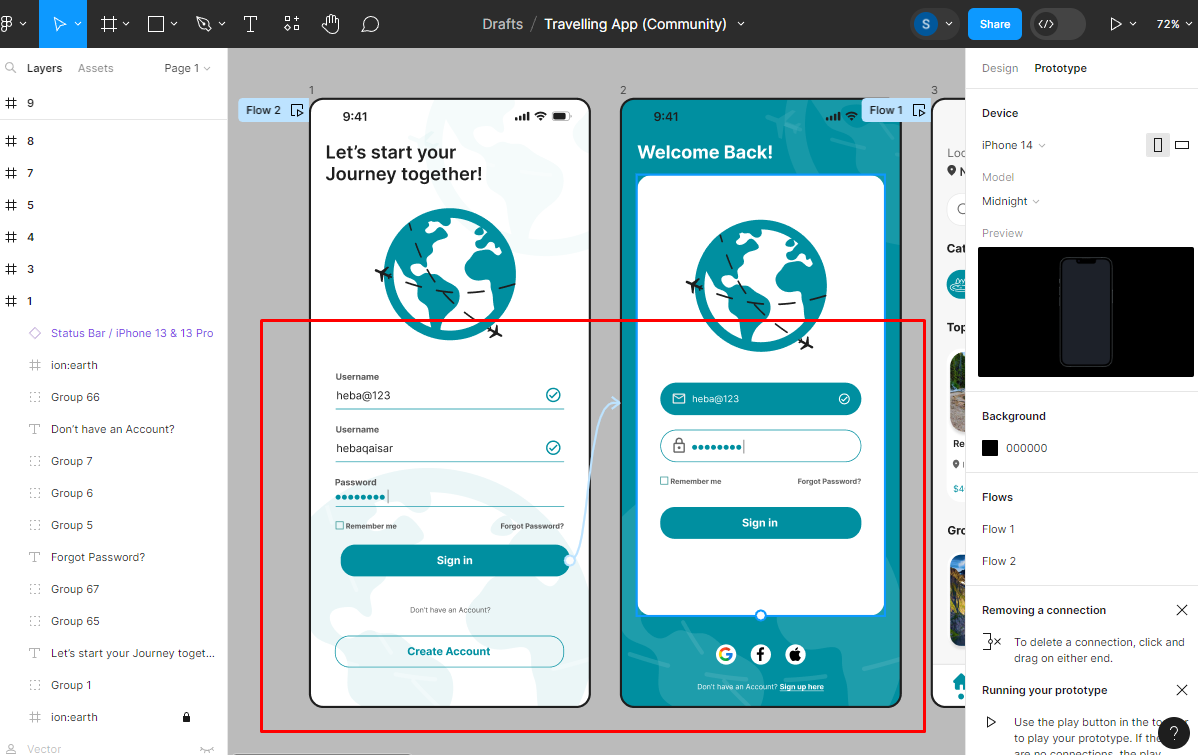Open the 72% zoom dropdown
This screenshot has height=755, width=1198.
pyautogui.click(x=1174, y=24)
